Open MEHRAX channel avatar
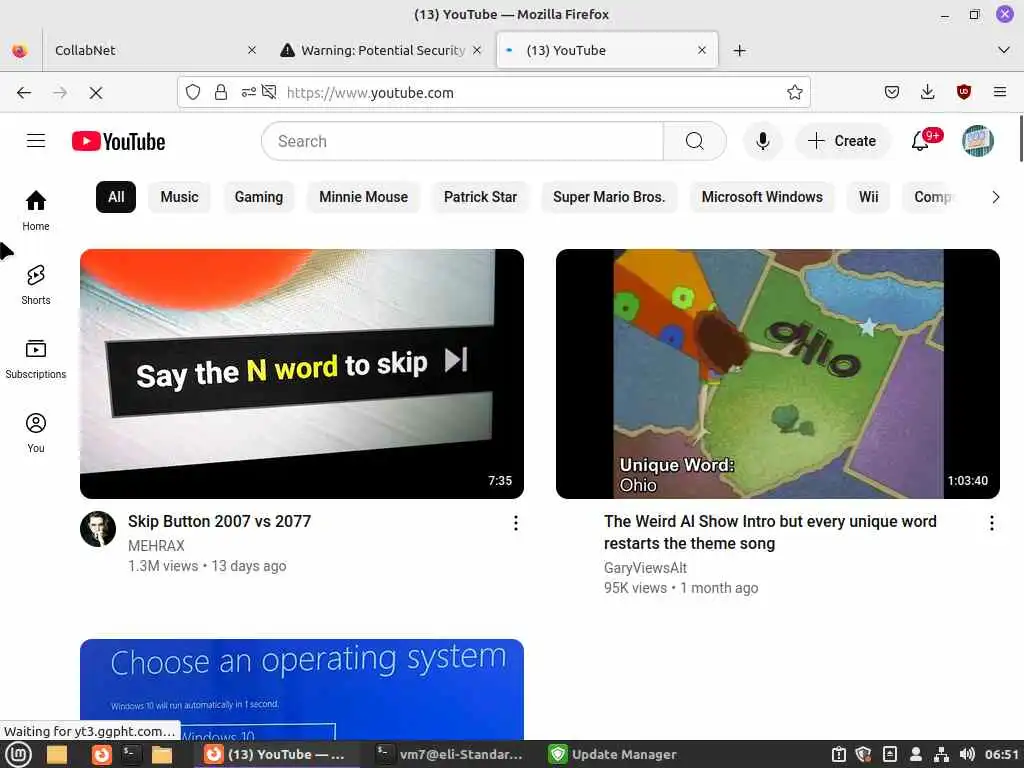This screenshot has width=1024, height=768. pyautogui.click(x=98, y=529)
